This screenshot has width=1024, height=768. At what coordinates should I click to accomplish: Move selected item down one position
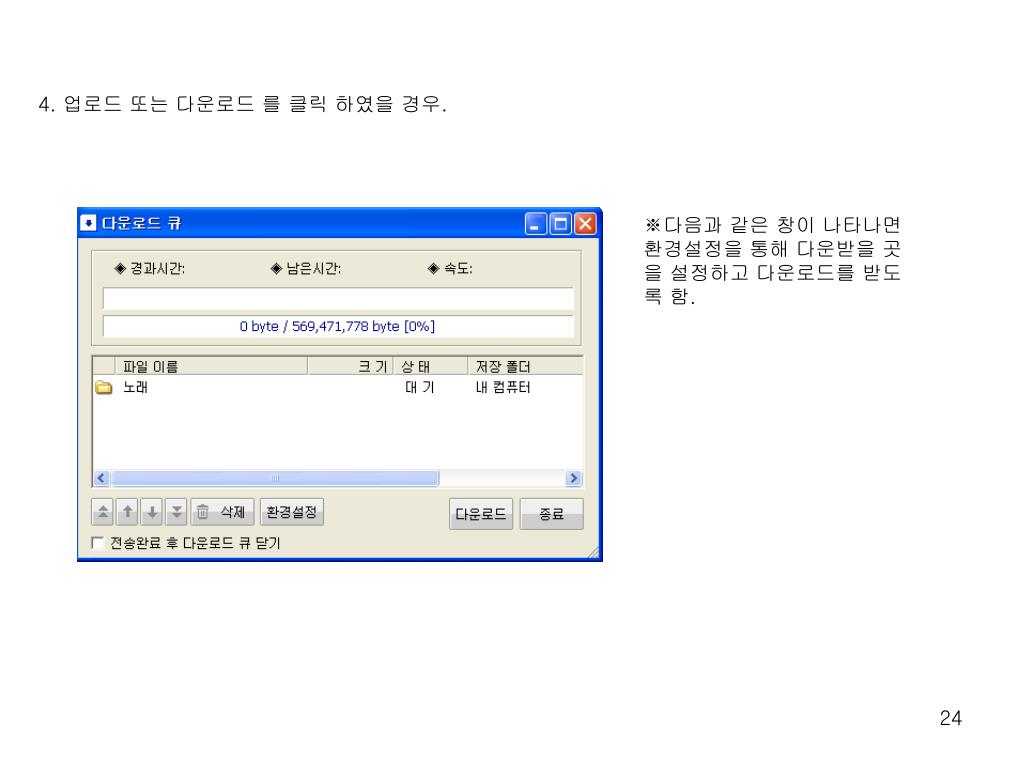click(x=152, y=512)
